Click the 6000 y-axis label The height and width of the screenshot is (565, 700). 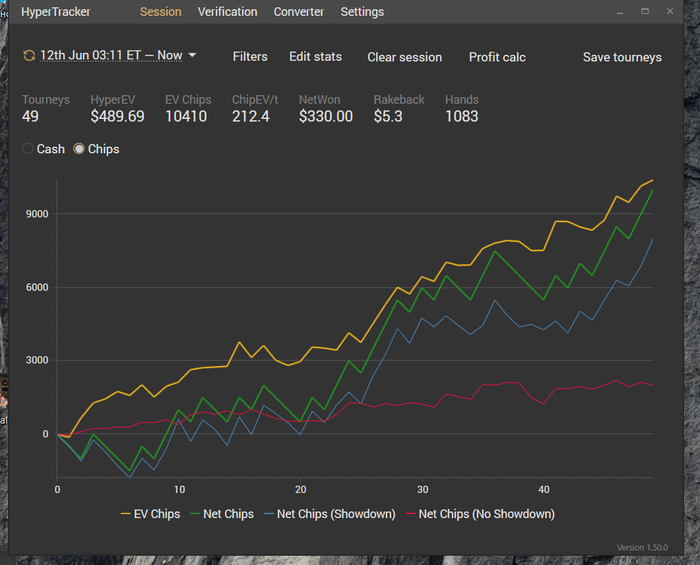[37, 287]
